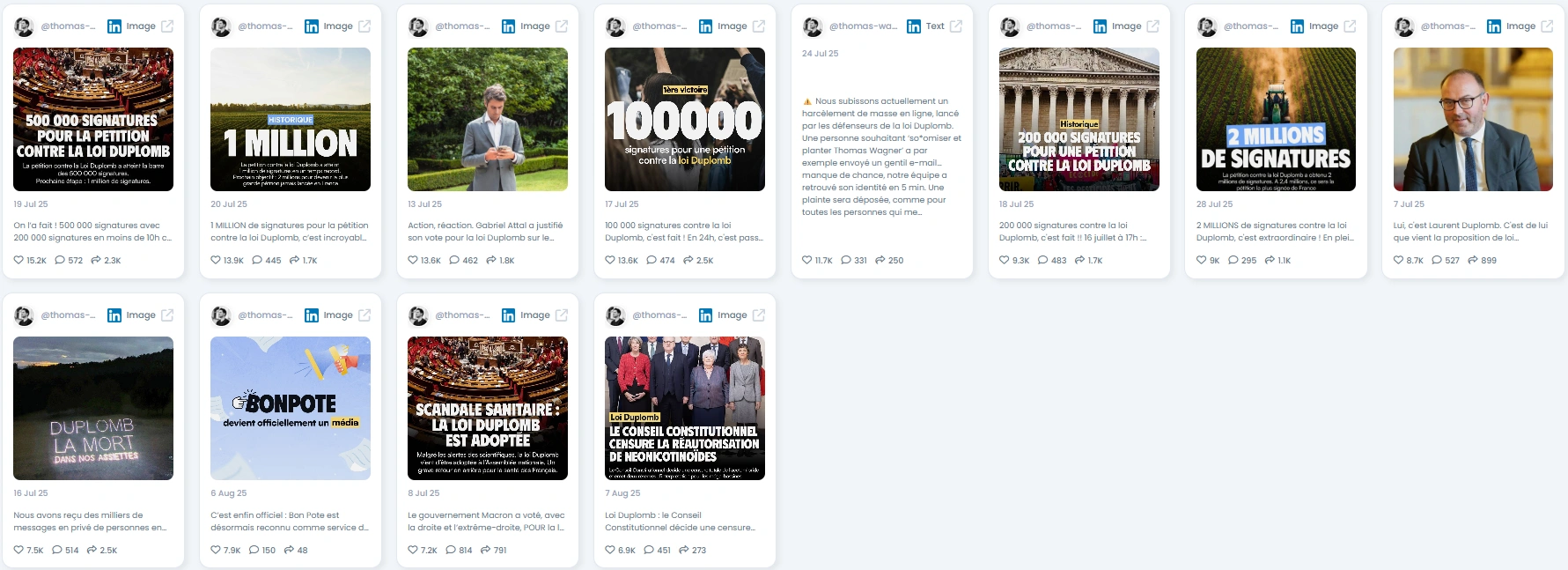Open external link icon on '100 000 signatures' post
Image resolution: width=1568 pixels, height=570 pixels.
[x=759, y=26]
